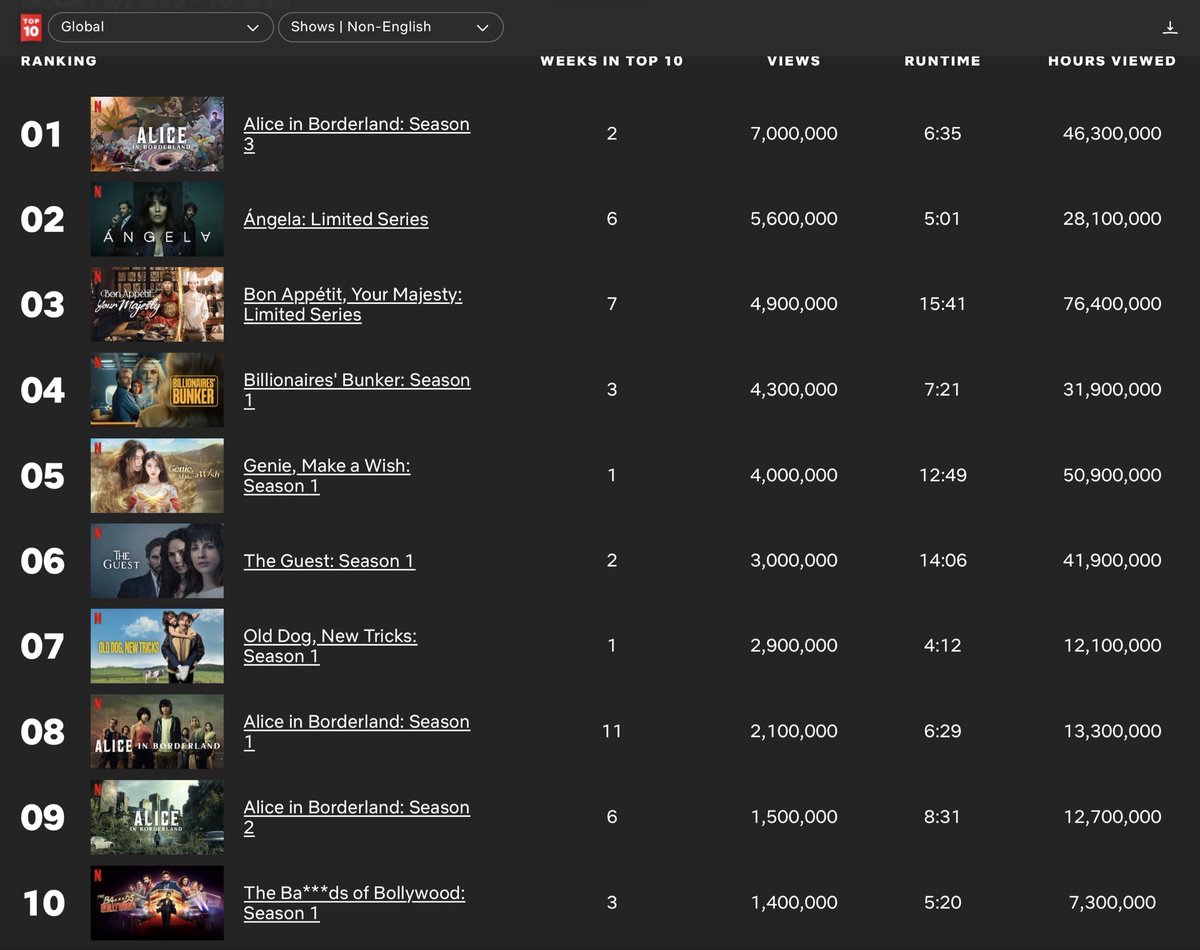Click the 15:41 runtime value
This screenshot has height=950, width=1200.
(x=942, y=304)
